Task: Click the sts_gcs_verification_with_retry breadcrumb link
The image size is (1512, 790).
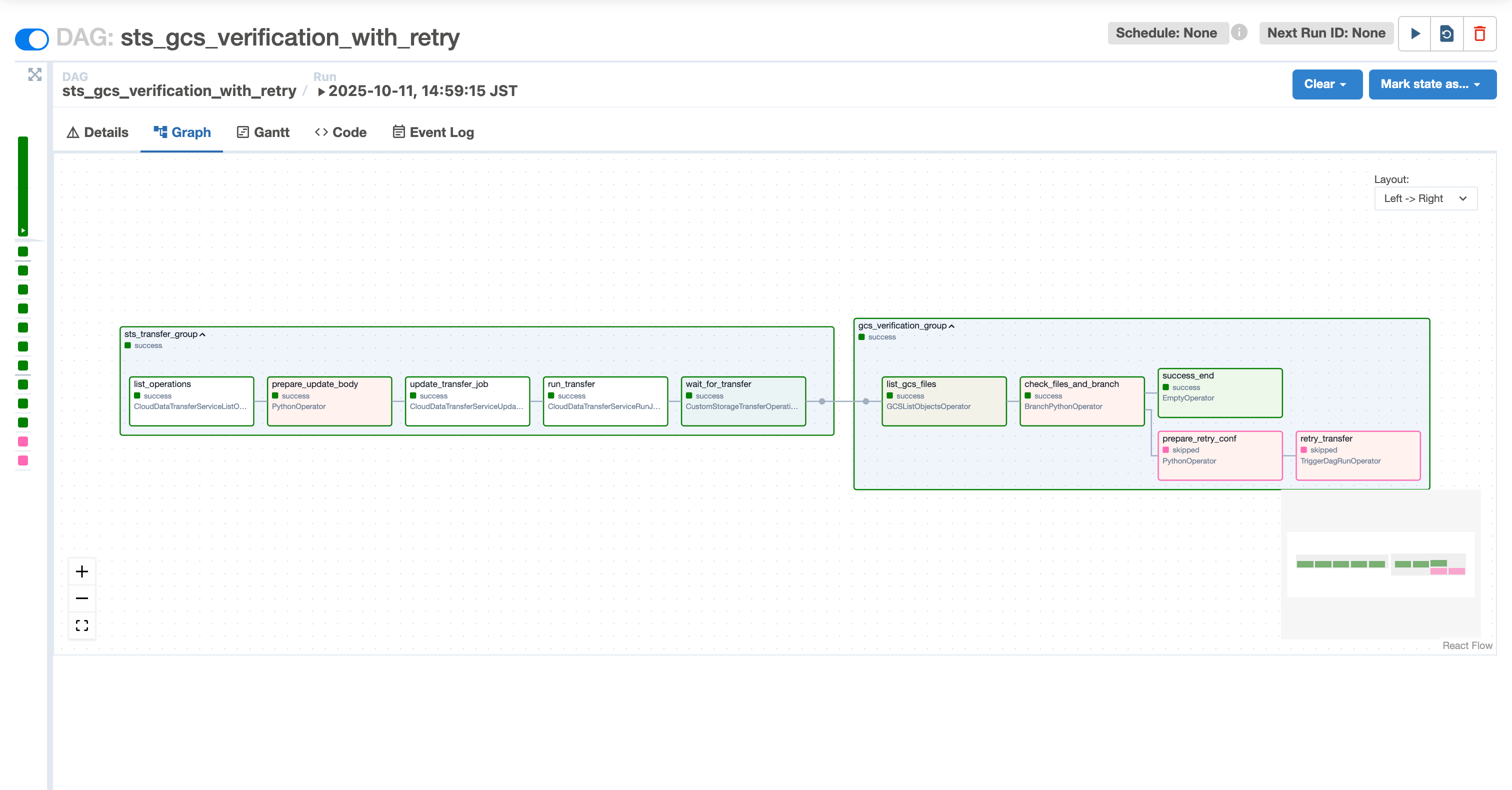Action: (x=179, y=91)
